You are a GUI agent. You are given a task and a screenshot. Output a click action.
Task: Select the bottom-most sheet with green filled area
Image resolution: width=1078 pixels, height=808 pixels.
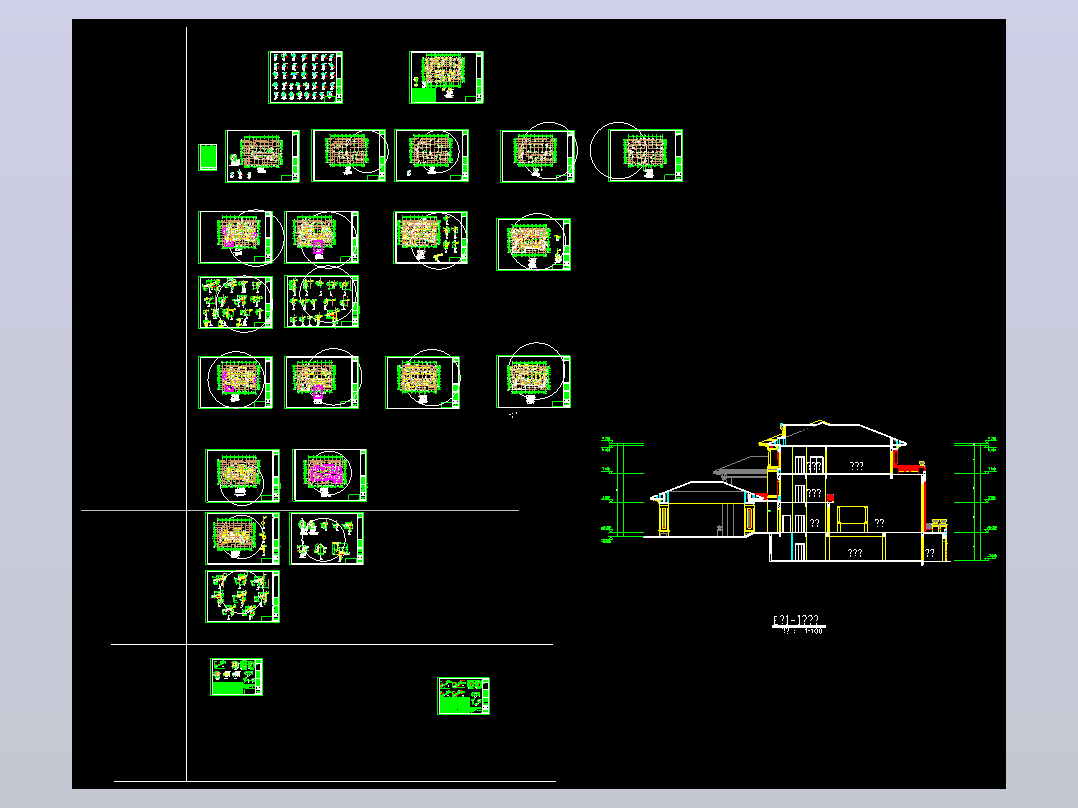(x=463, y=696)
